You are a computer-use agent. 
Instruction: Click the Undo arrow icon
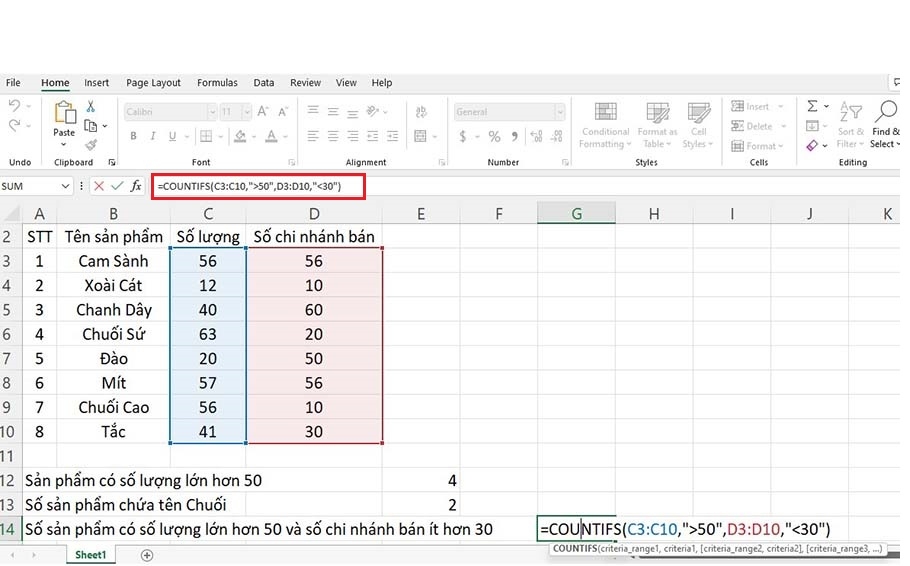tap(14, 106)
